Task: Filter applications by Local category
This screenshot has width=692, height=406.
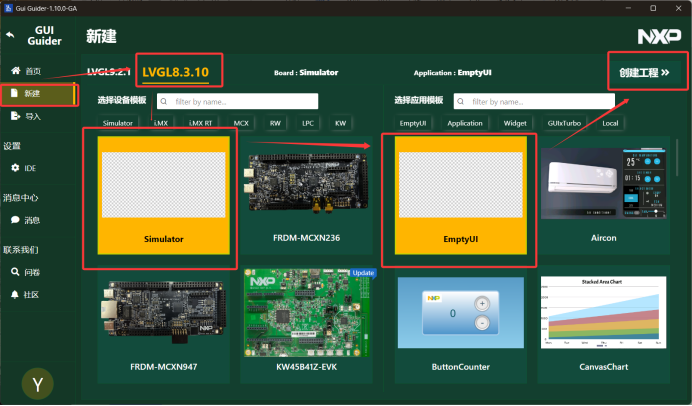Action: click(x=610, y=123)
